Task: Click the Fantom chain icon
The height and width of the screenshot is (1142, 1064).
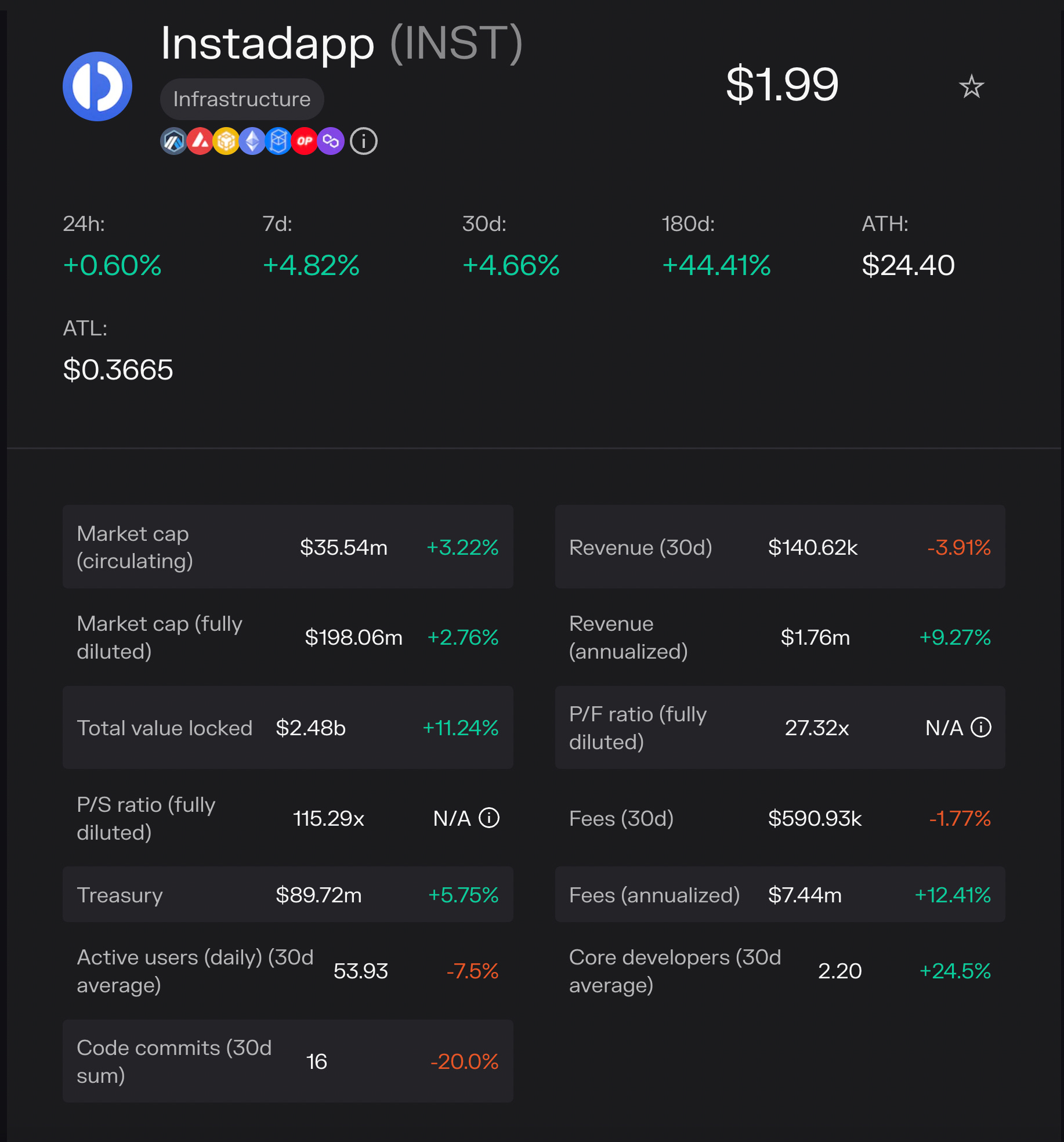Action: coord(278,141)
